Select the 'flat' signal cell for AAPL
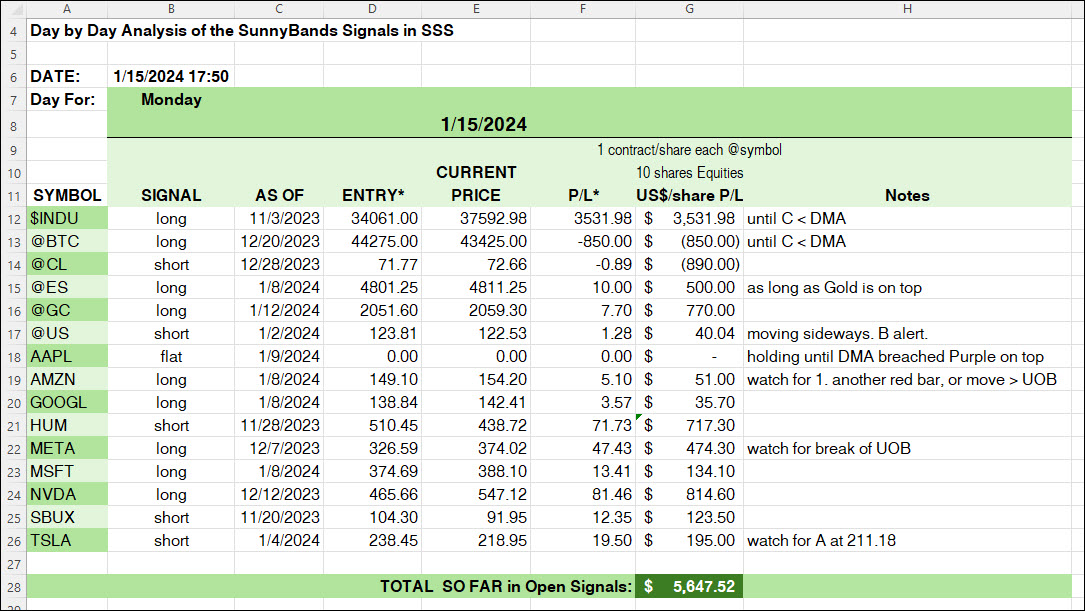This screenshot has width=1085, height=611. point(171,356)
